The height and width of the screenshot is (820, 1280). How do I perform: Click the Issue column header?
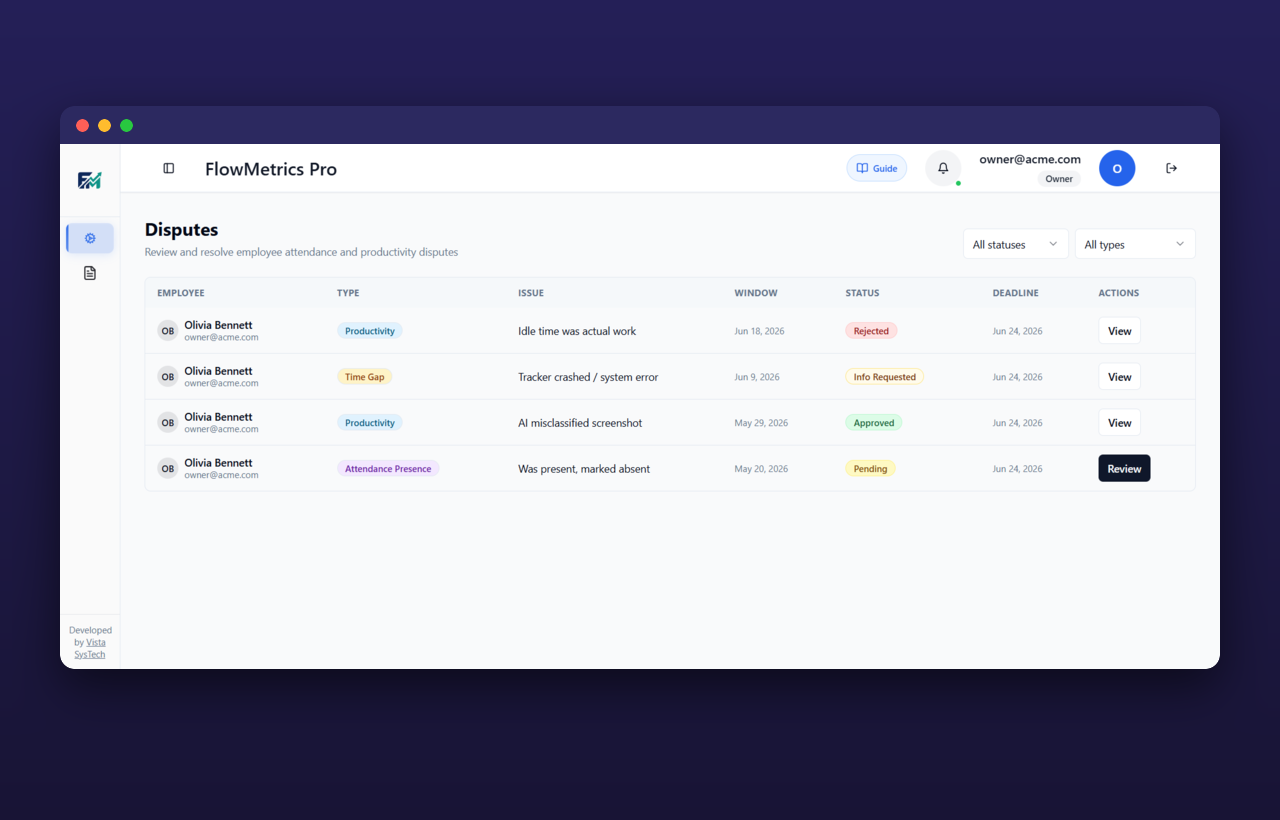click(x=531, y=293)
